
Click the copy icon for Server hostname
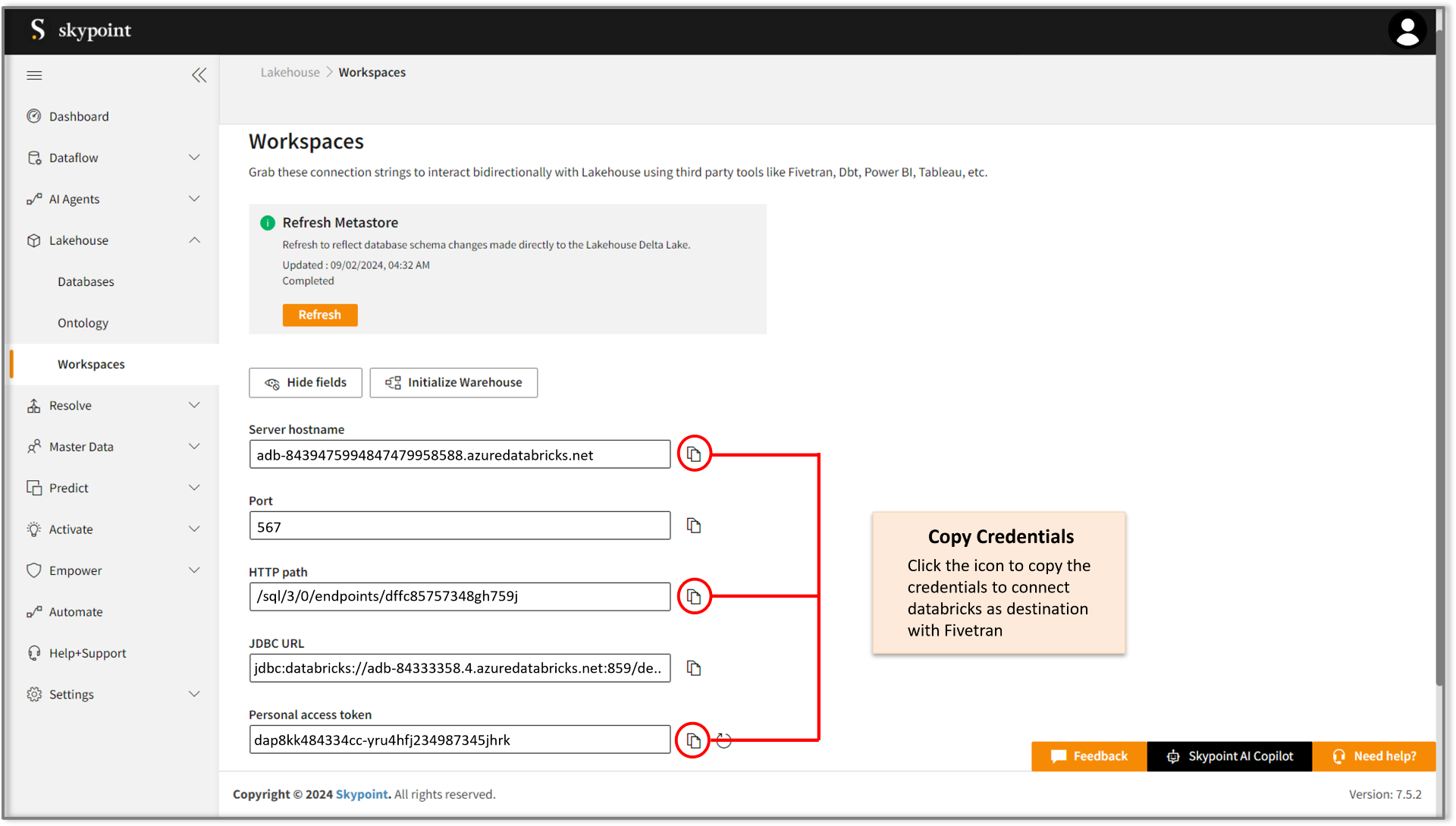point(693,454)
